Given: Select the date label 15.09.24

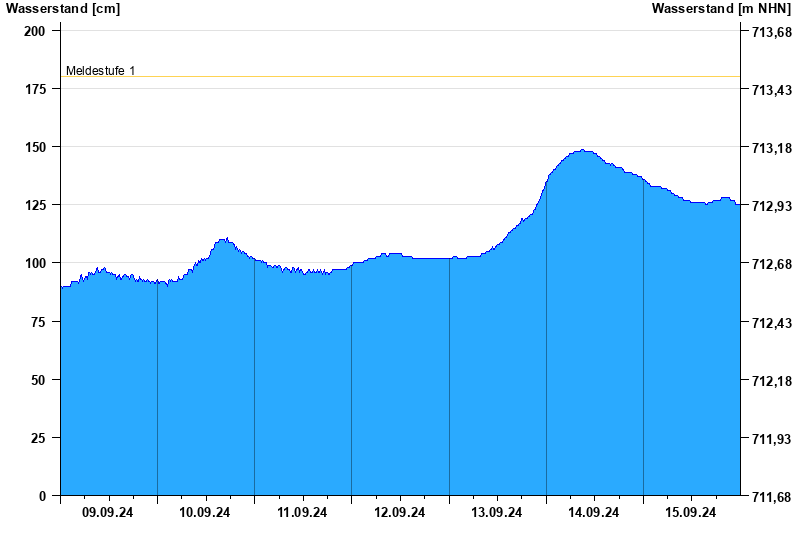Looking at the screenshot, I should pyautogui.click(x=691, y=512).
